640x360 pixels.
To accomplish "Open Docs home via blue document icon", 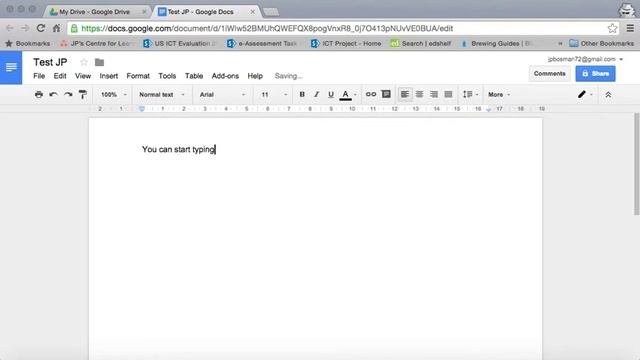I will click(x=11, y=67).
